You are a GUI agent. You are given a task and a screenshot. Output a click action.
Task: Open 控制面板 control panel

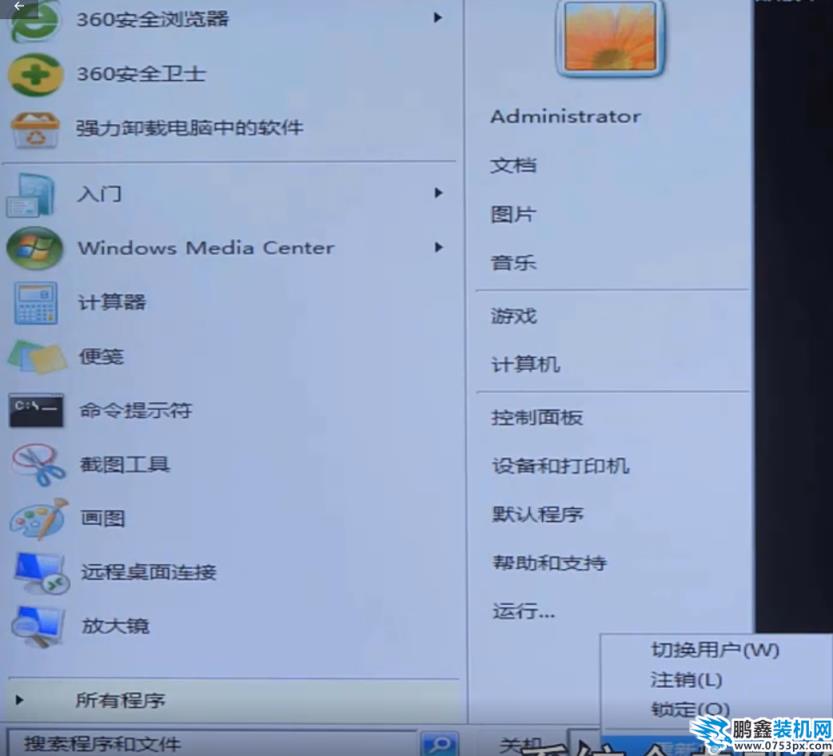[537, 418]
